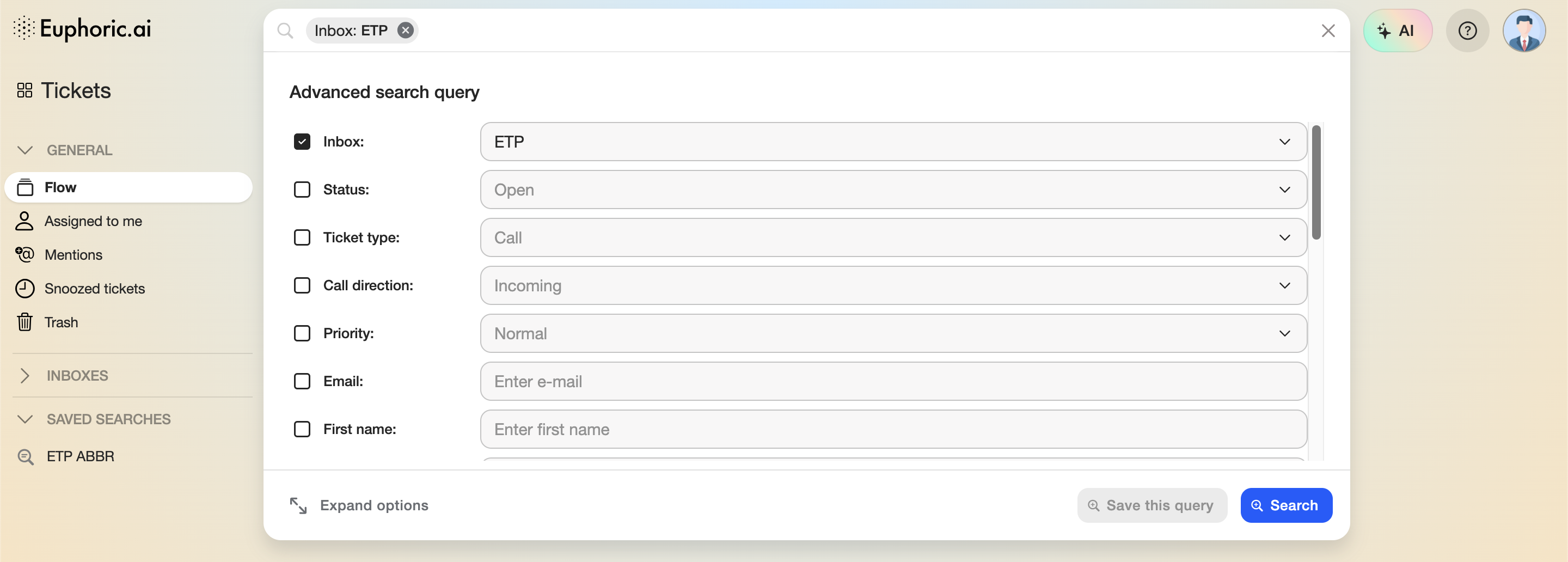Open Assigned to me view
This screenshot has width=1568, height=562.
pos(93,221)
